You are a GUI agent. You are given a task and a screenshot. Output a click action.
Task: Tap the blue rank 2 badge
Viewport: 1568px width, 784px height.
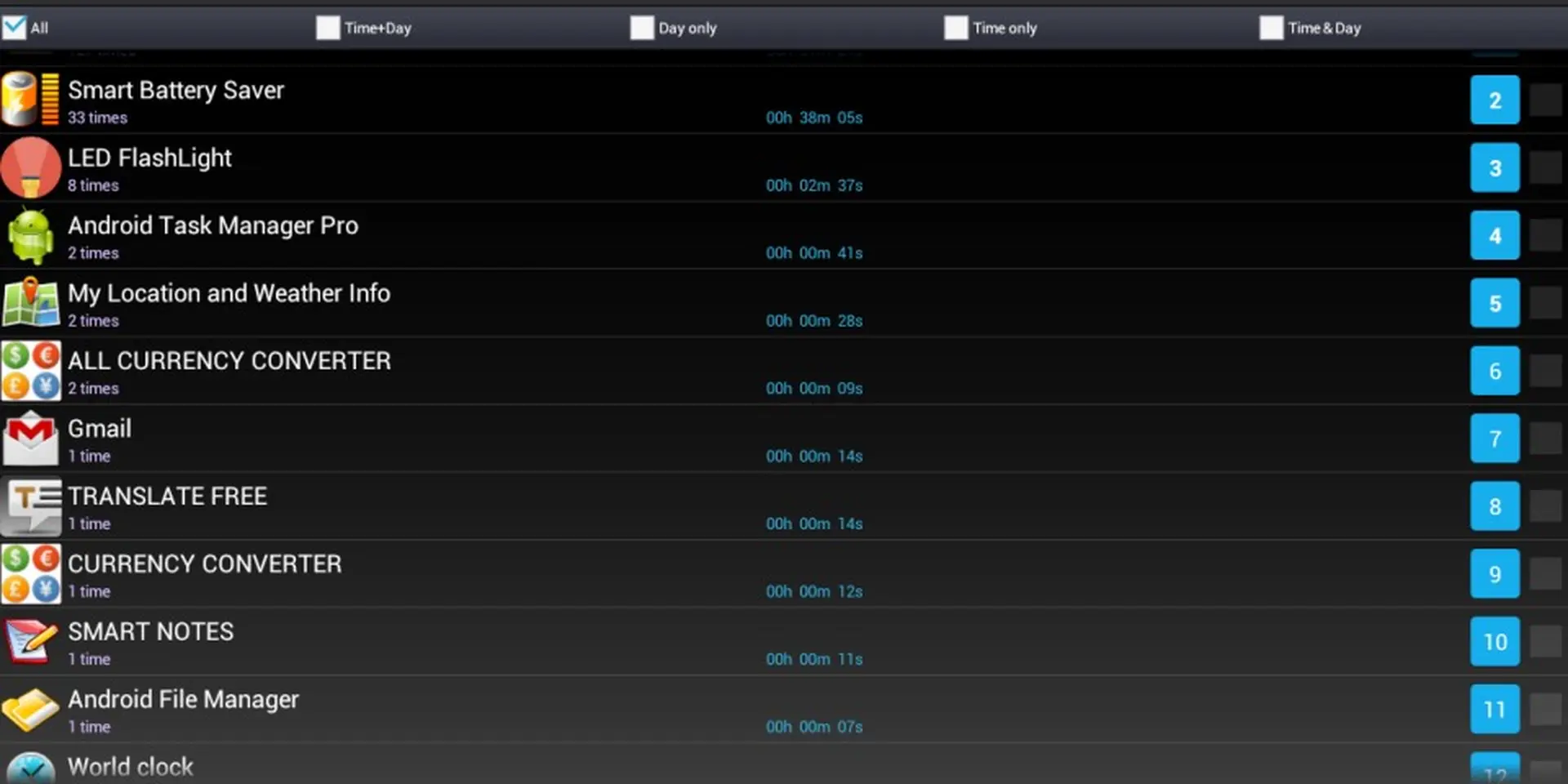(x=1494, y=100)
